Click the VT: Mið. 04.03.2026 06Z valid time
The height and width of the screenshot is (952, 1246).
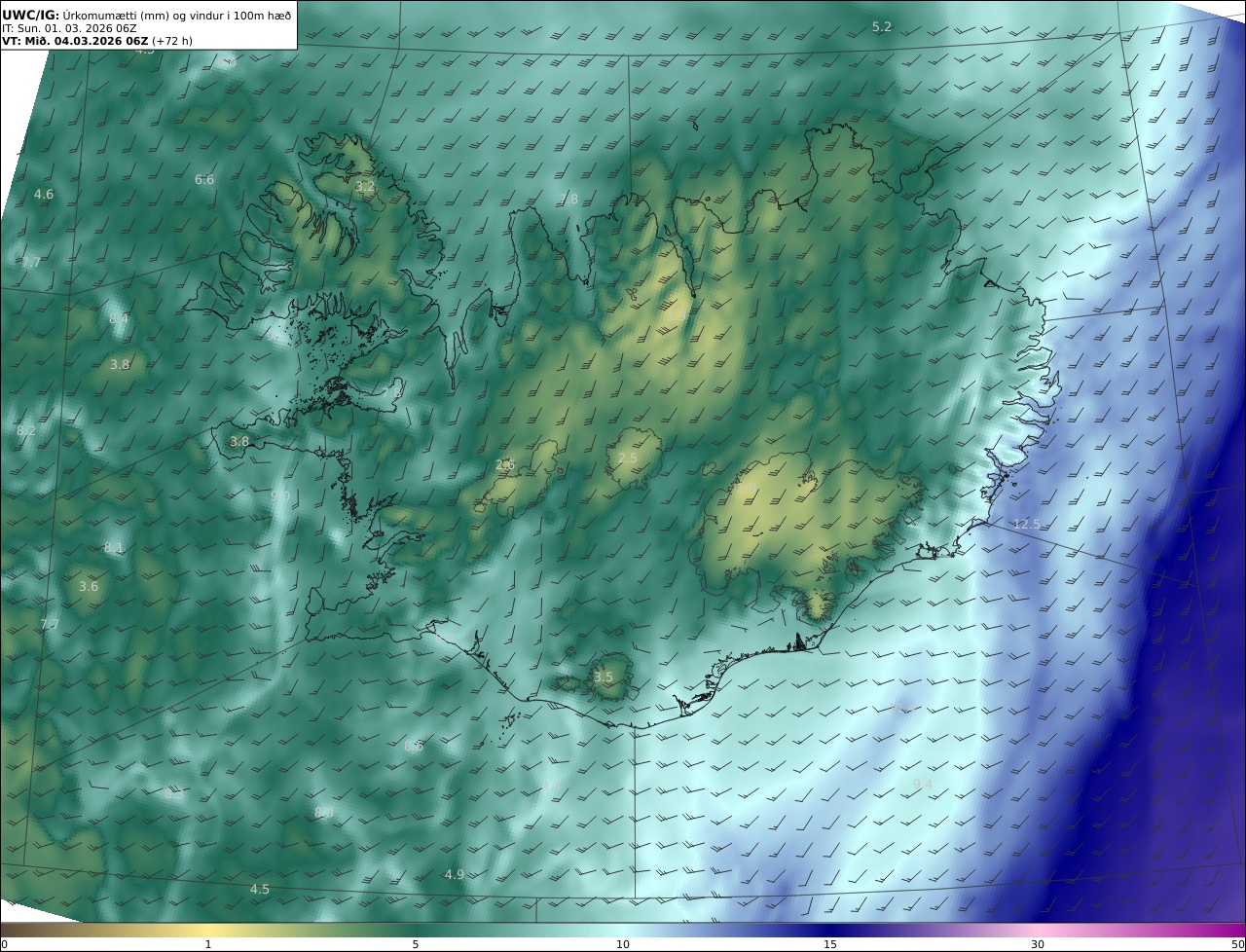click(x=75, y=42)
